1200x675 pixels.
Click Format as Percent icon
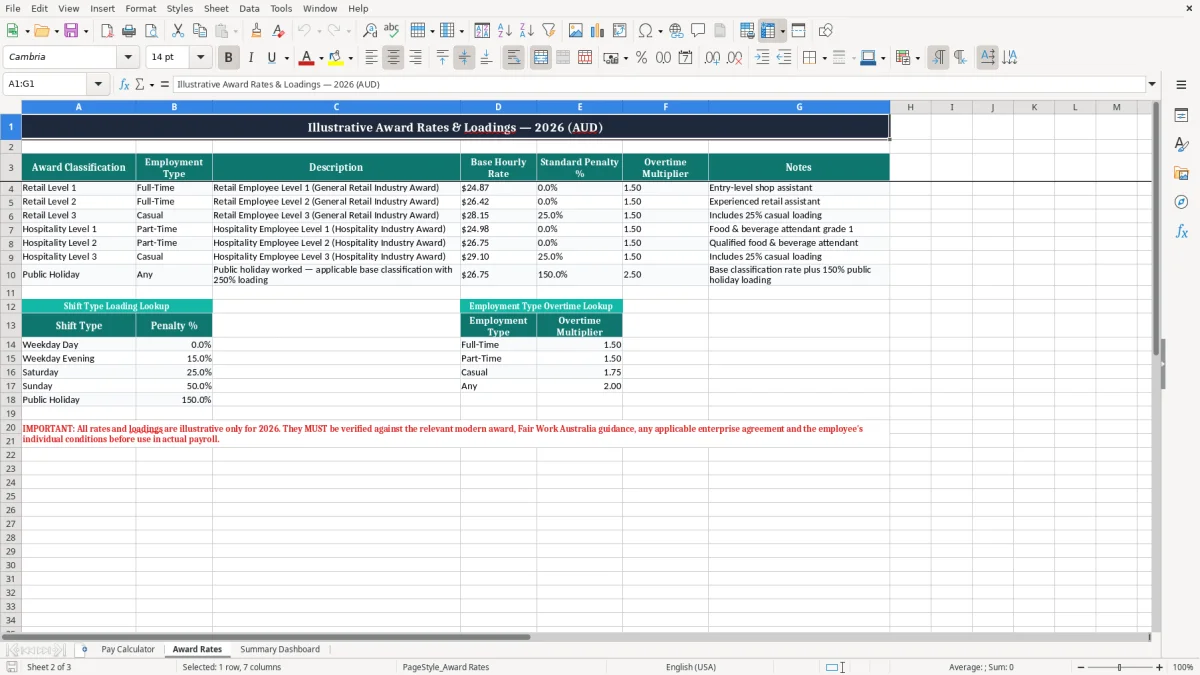pos(641,58)
